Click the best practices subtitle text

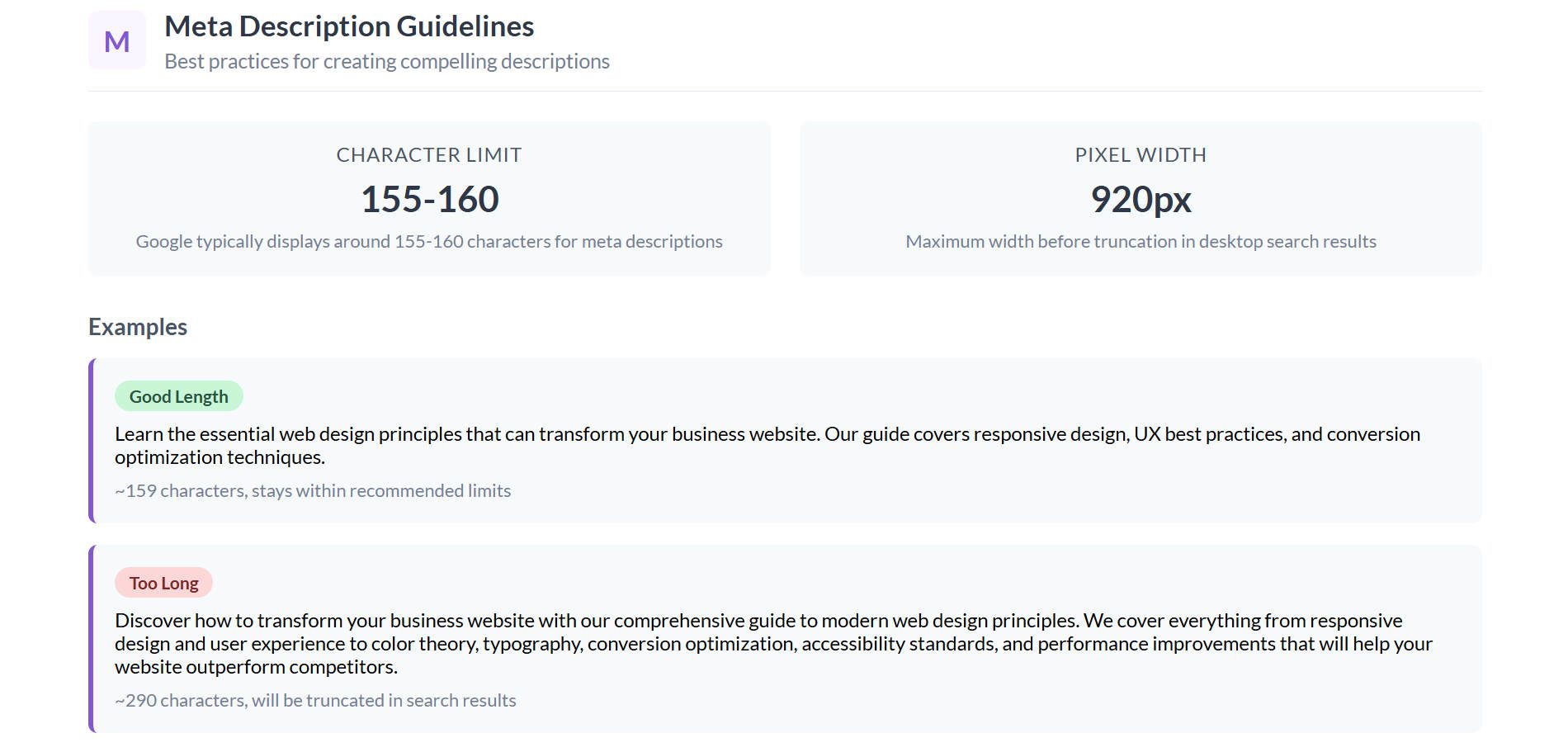click(x=386, y=62)
